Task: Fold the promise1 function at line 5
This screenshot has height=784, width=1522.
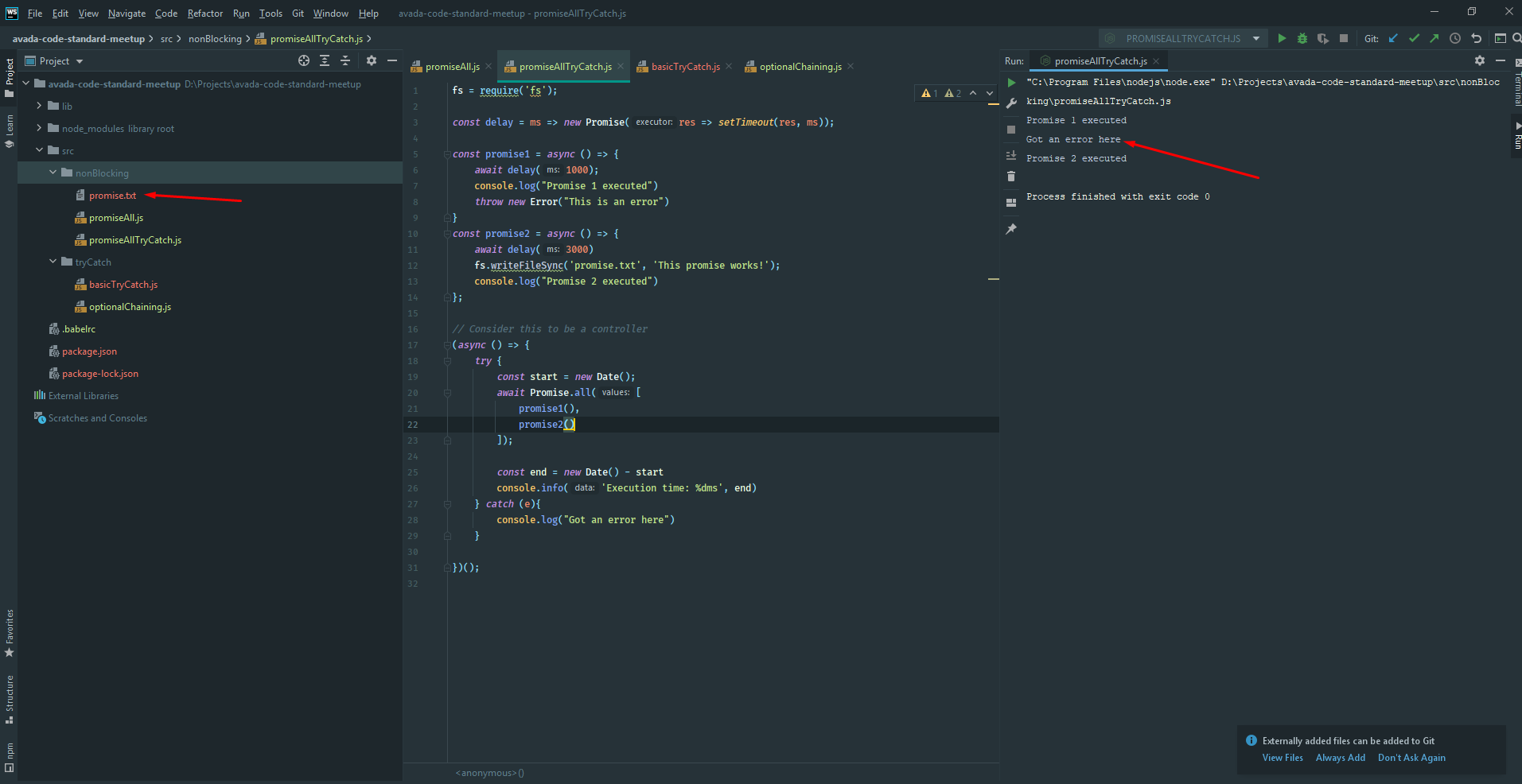Action: [x=447, y=154]
